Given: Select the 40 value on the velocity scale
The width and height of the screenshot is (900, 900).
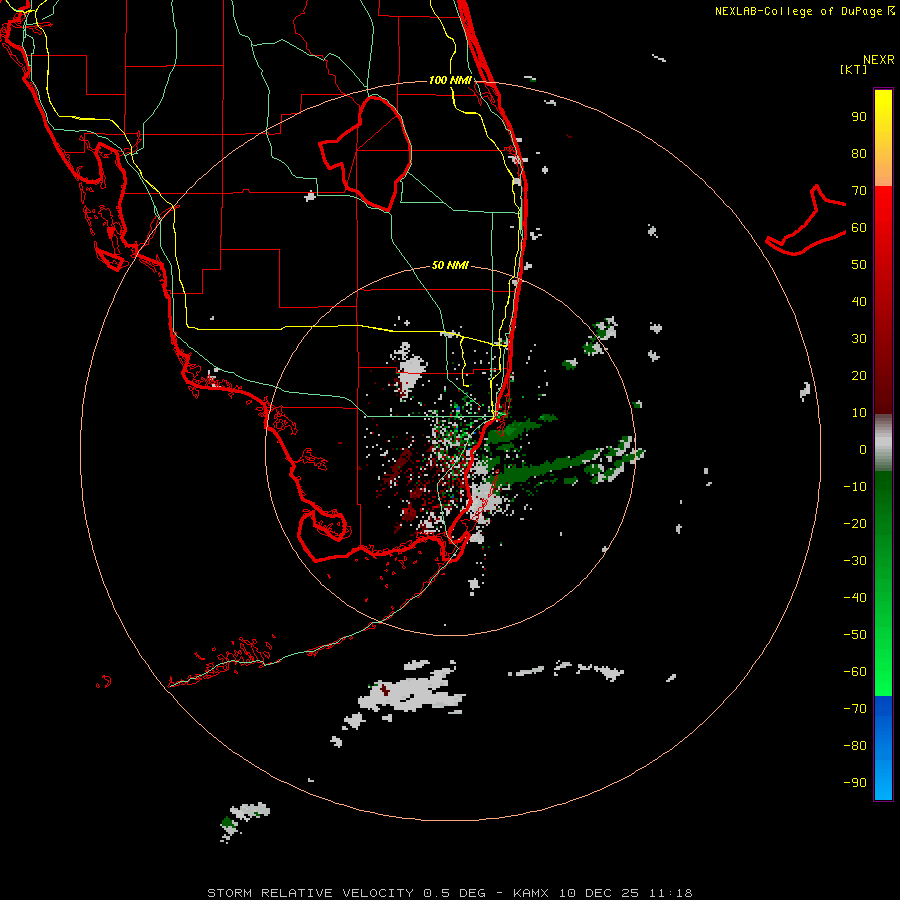Looking at the screenshot, I should pyautogui.click(x=859, y=301).
